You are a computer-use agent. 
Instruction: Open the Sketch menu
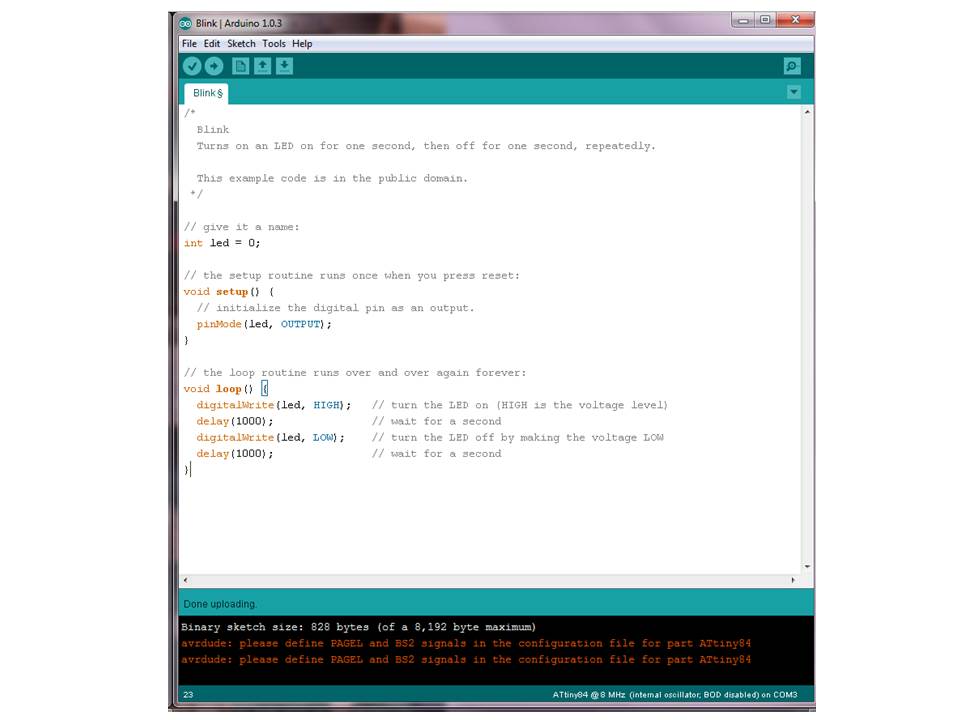[240, 43]
